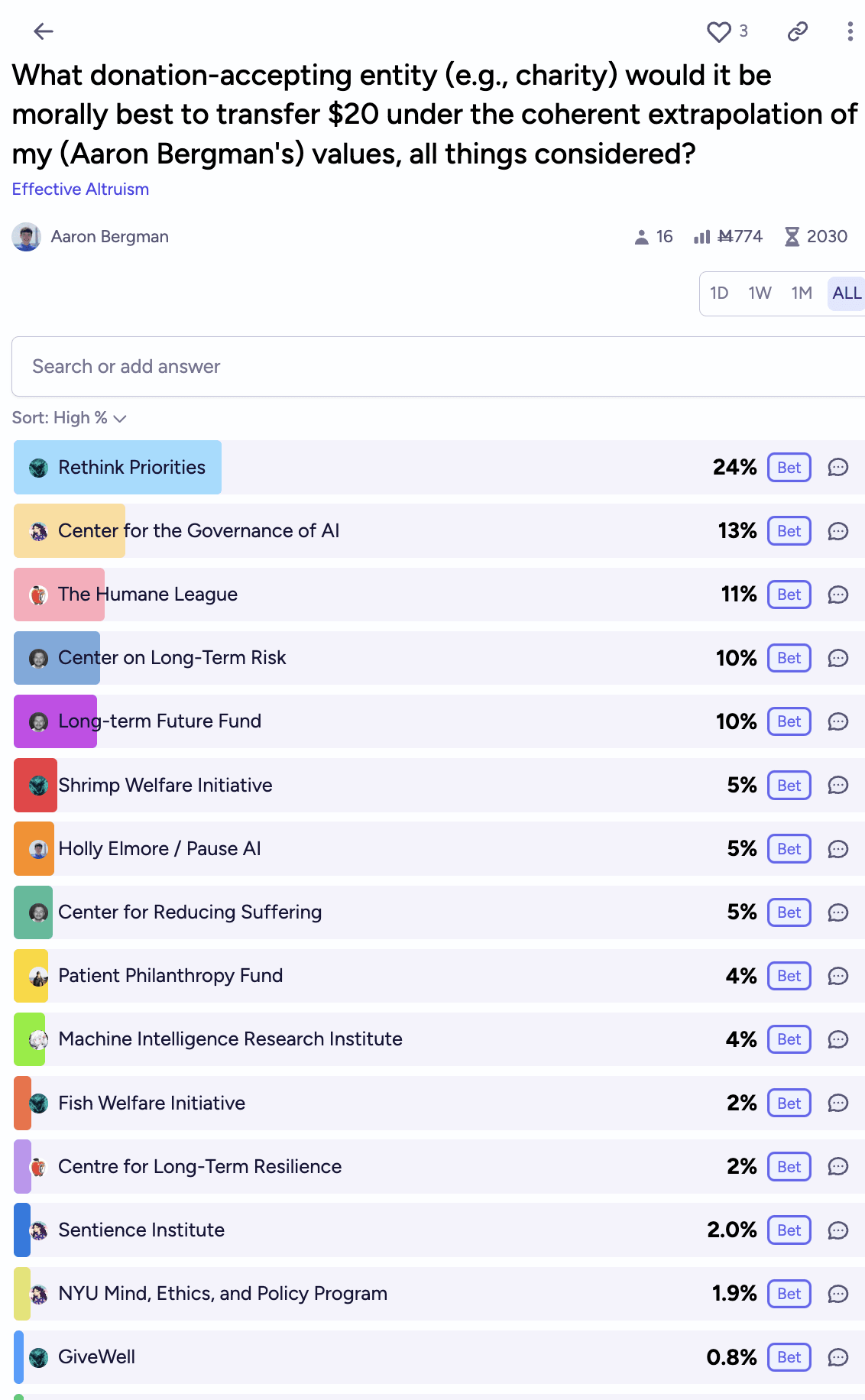The width and height of the screenshot is (865, 1400).
Task: Open comments for Rethink Priorities
Action: point(838,468)
